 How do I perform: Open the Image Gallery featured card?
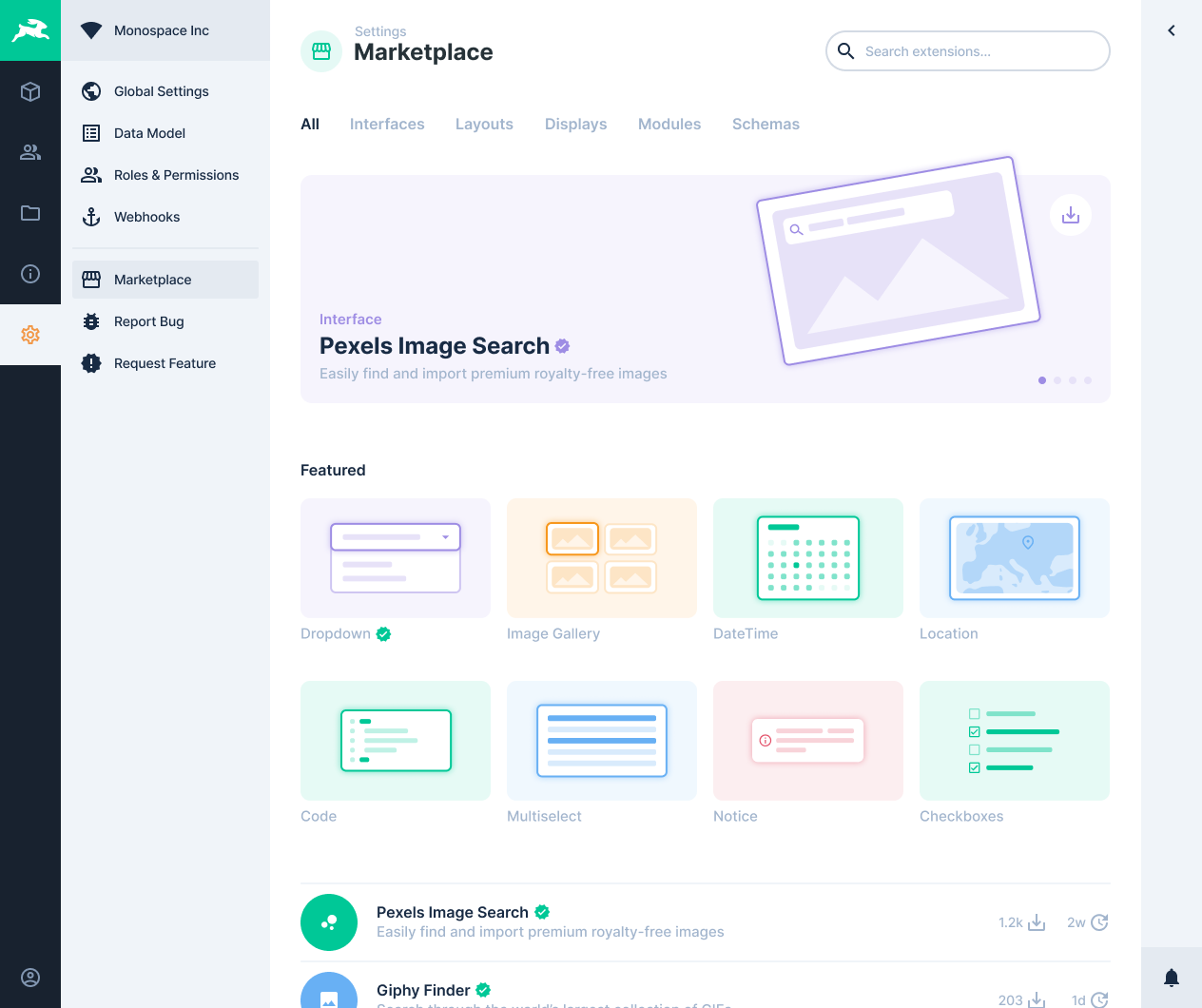pyautogui.click(x=602, y=558)
